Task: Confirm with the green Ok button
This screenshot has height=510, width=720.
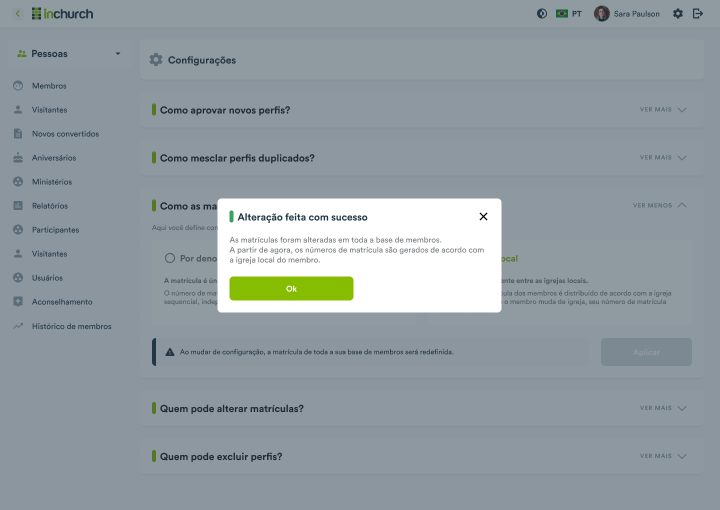Action: 291,288
